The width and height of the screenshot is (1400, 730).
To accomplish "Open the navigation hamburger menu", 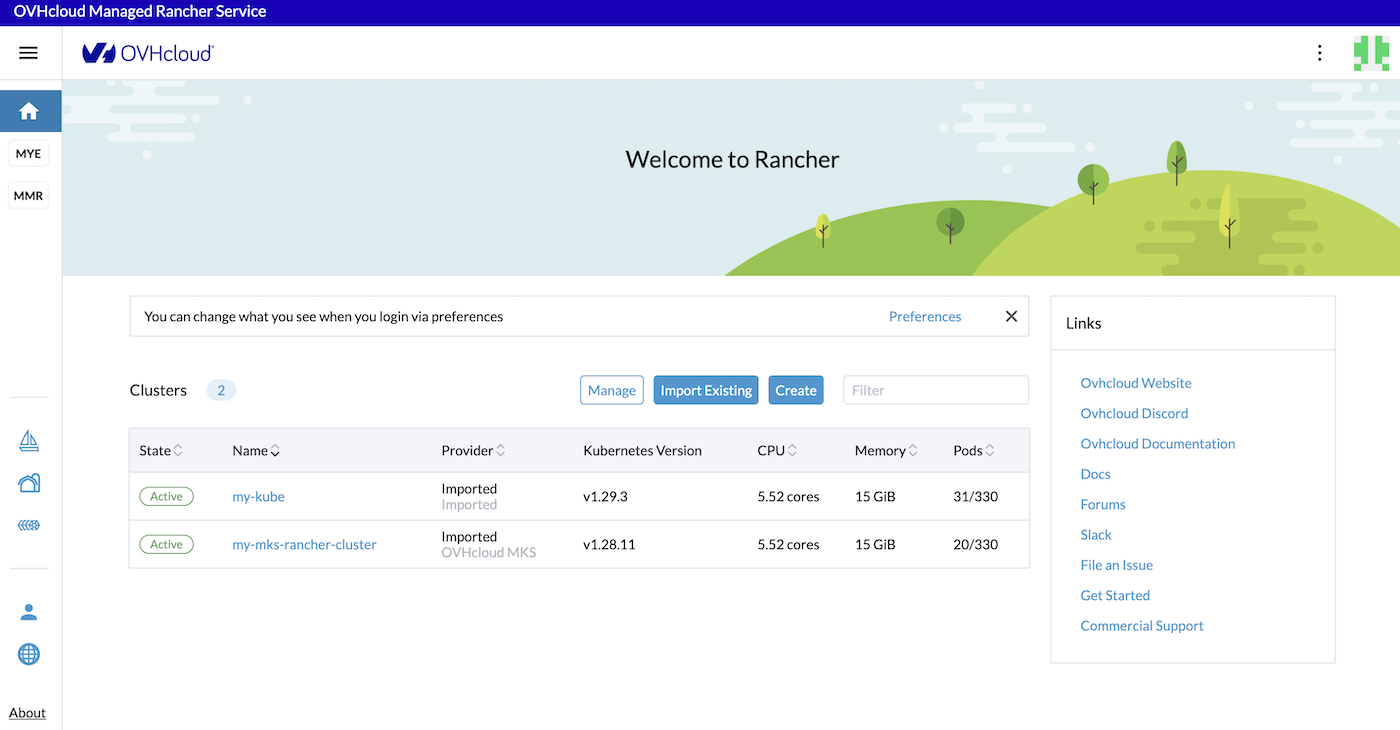I will click(x=28, y=53).
